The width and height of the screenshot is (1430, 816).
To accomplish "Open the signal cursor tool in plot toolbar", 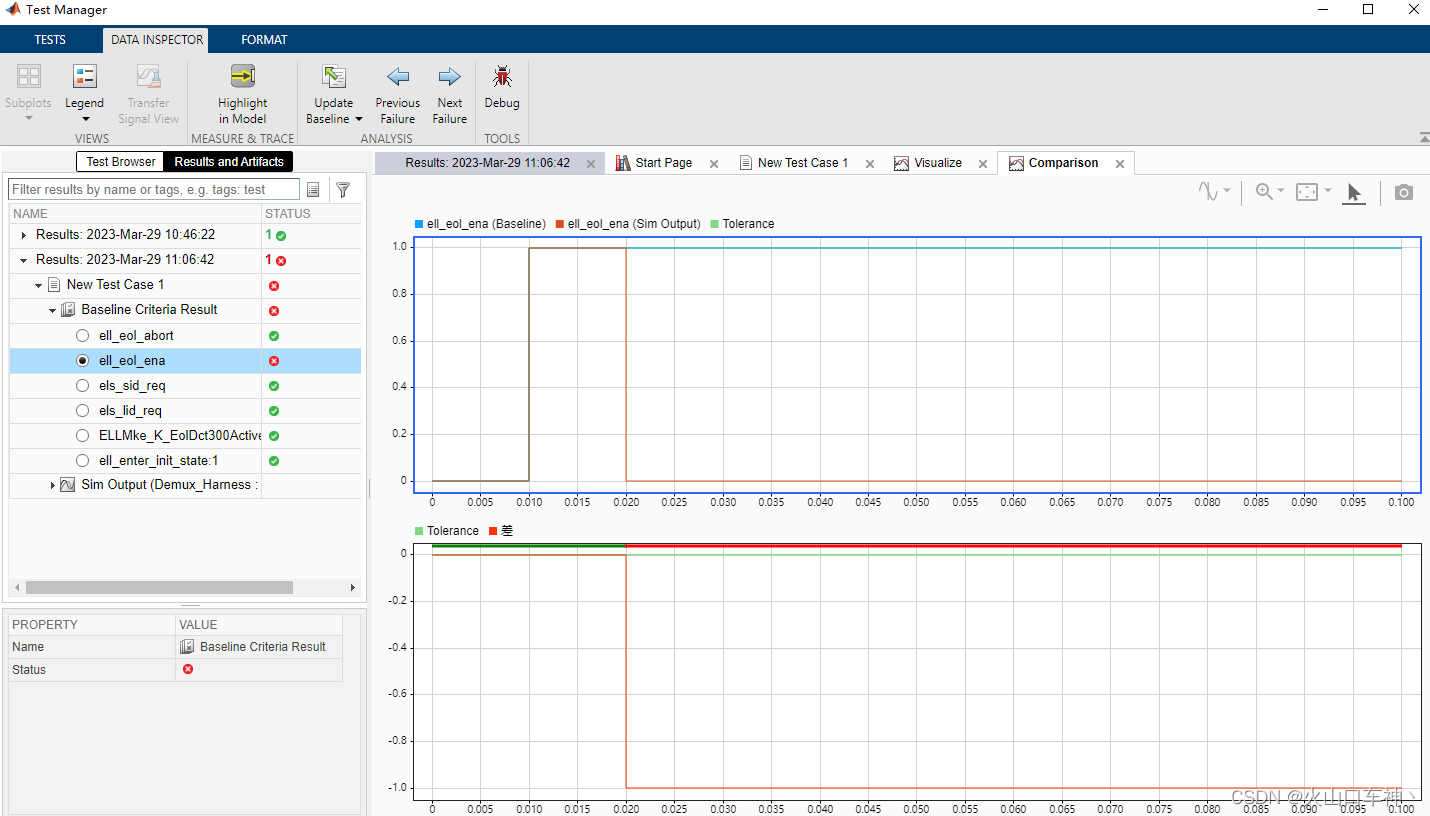I will [x=1210, y=191].
